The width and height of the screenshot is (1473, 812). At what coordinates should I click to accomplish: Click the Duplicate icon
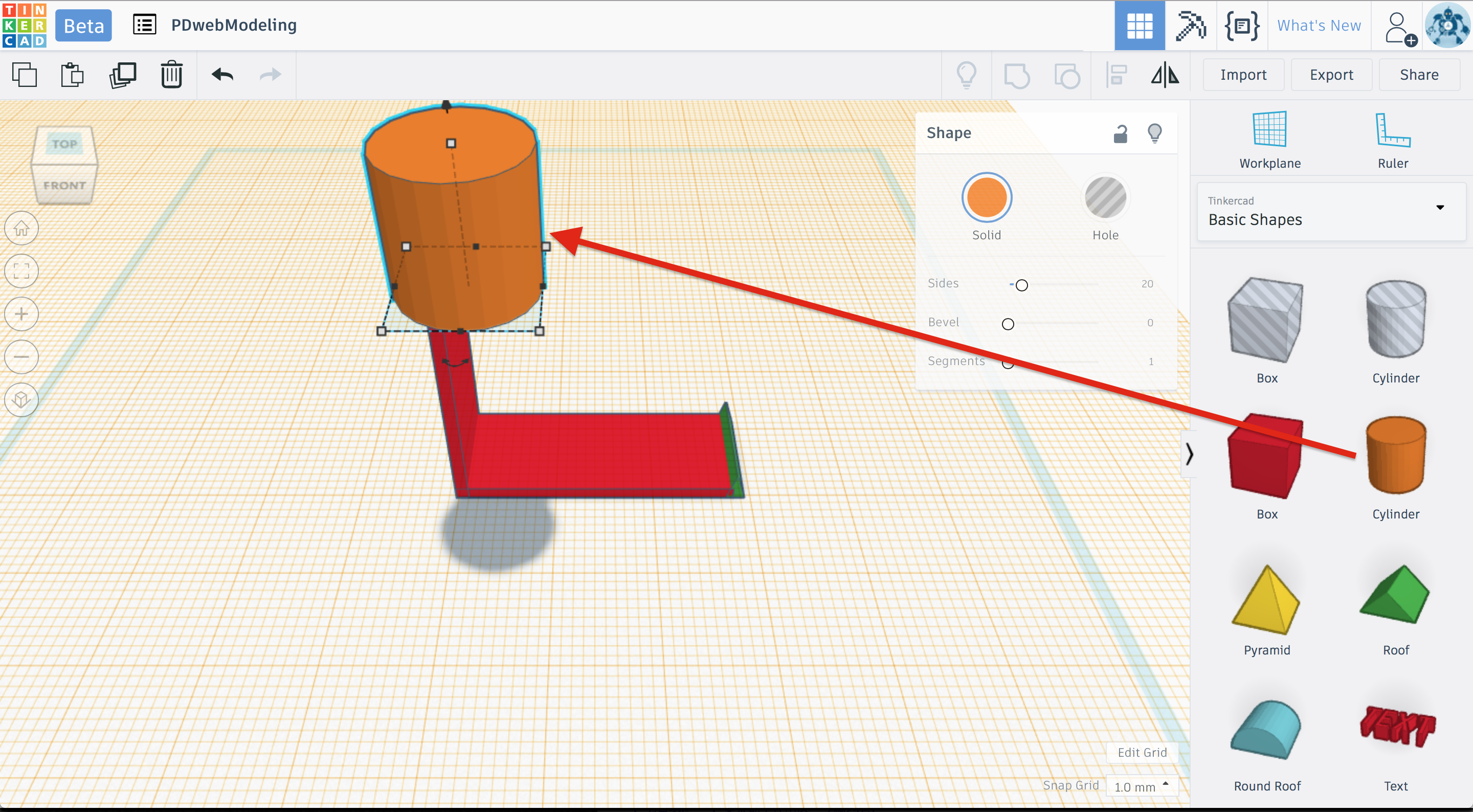click(122, 75)
